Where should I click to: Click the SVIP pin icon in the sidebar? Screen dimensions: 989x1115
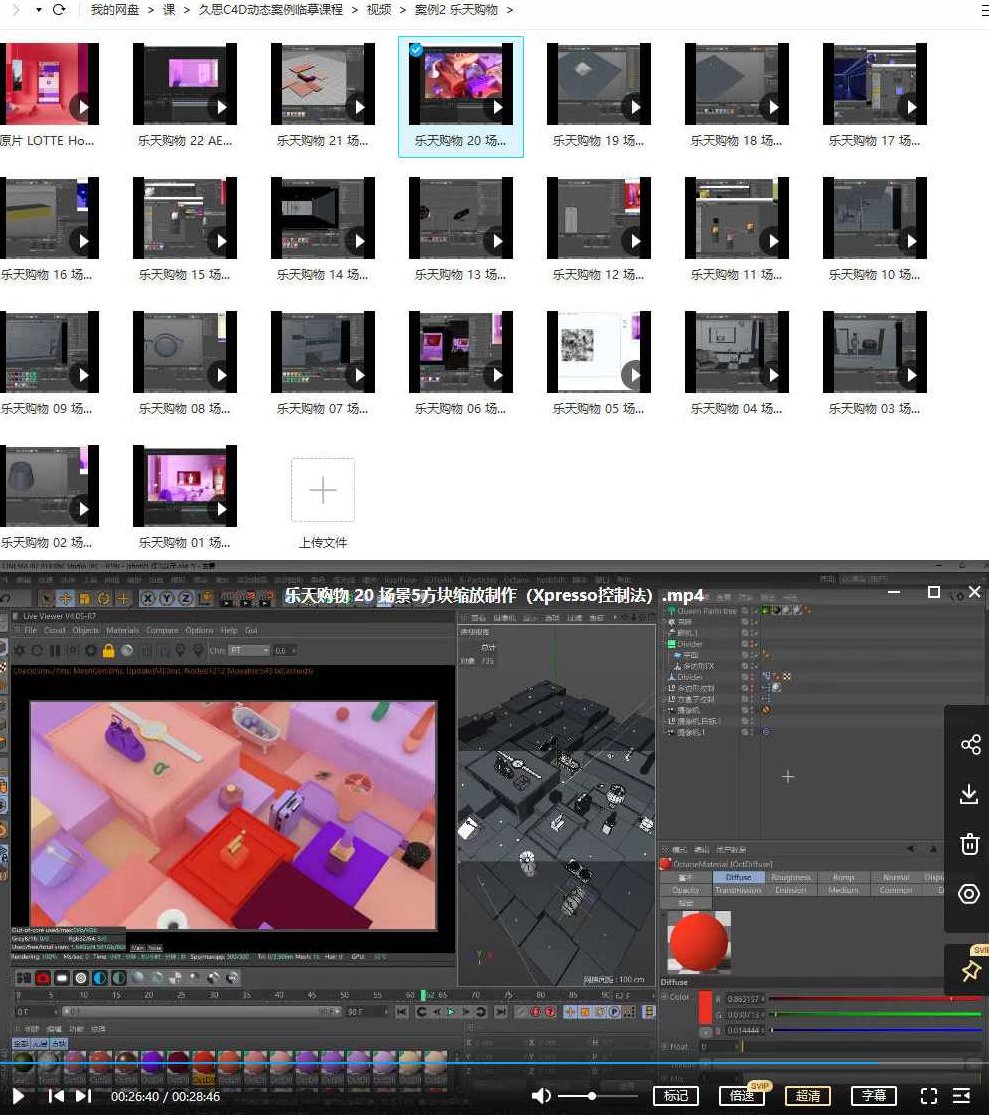click(x=969, y=968)
